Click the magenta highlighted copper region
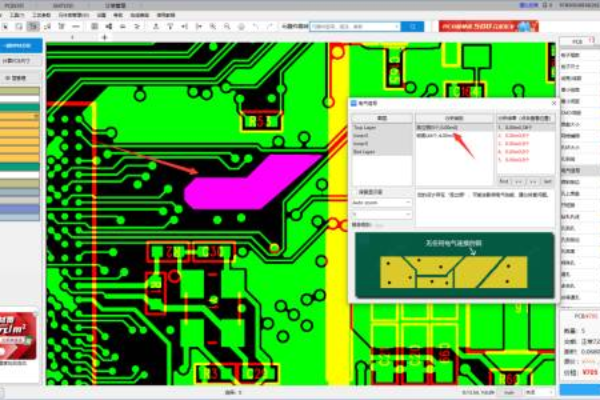Image resolution: width=600 pixels, height=400 pixels. pos(253,182)
